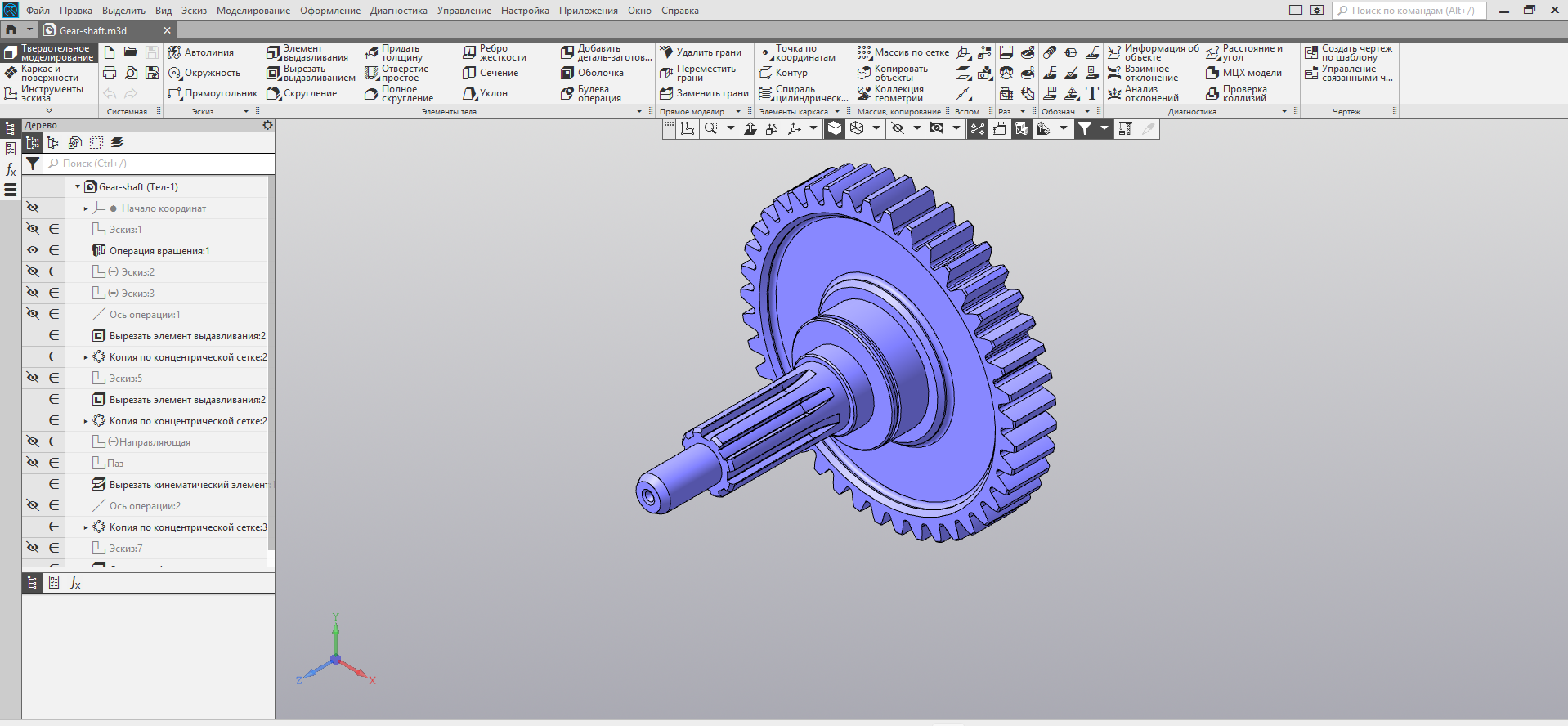Toggle visibility of Направляющая
Image resolution: width=1568 pixels, height=726 pixels.
[x=33, y=441]
